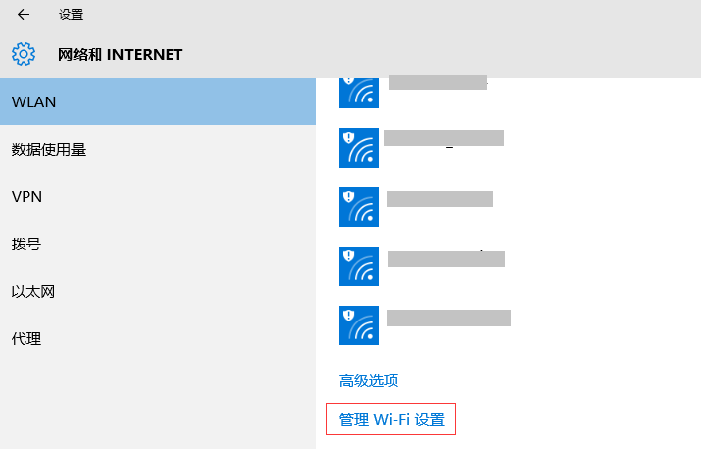The image size is (701, 449).
Task: Switch to 代理 in the sidebar
Action: point(158,338)
